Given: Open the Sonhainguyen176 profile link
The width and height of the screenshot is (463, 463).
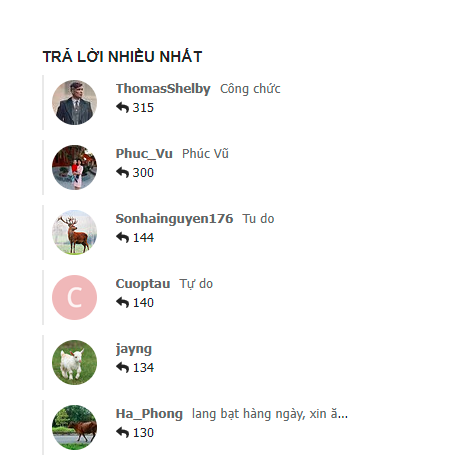Looking at the screenshot, I should click(x=174, y=219).
